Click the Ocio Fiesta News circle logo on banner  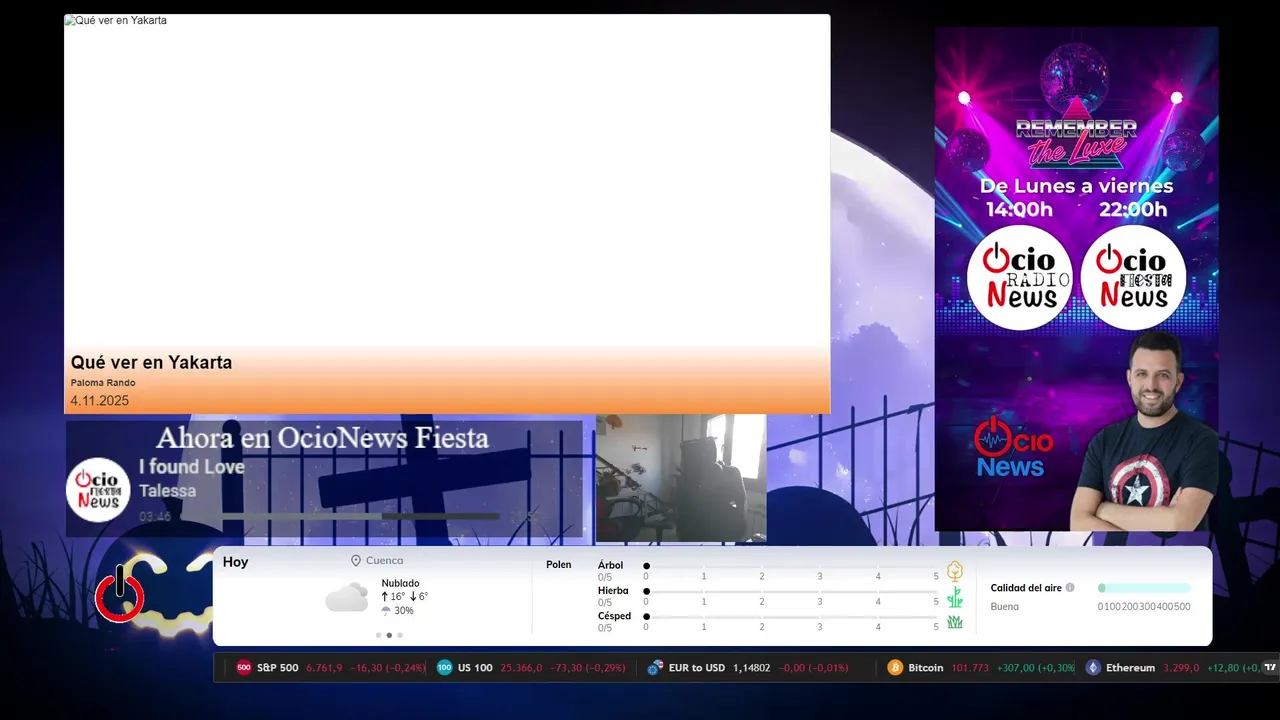[1133, 277]
